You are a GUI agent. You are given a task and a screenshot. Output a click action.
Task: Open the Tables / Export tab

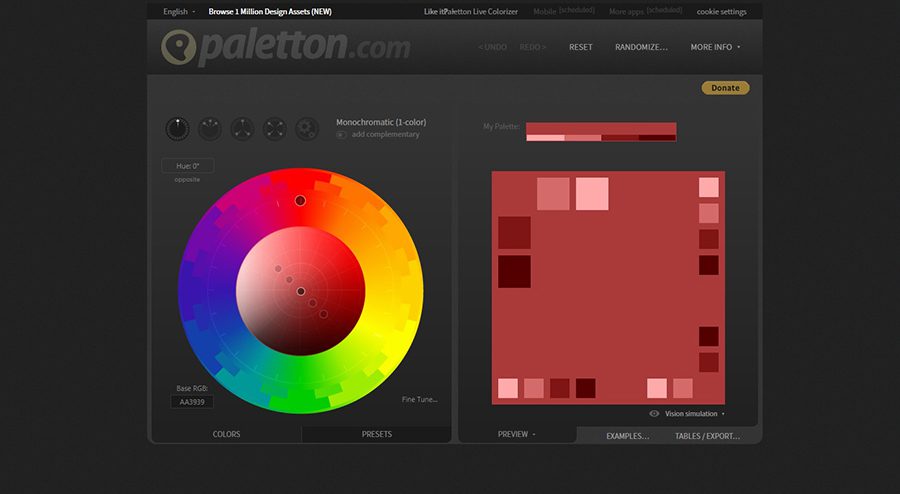click(x=709, y=436)
